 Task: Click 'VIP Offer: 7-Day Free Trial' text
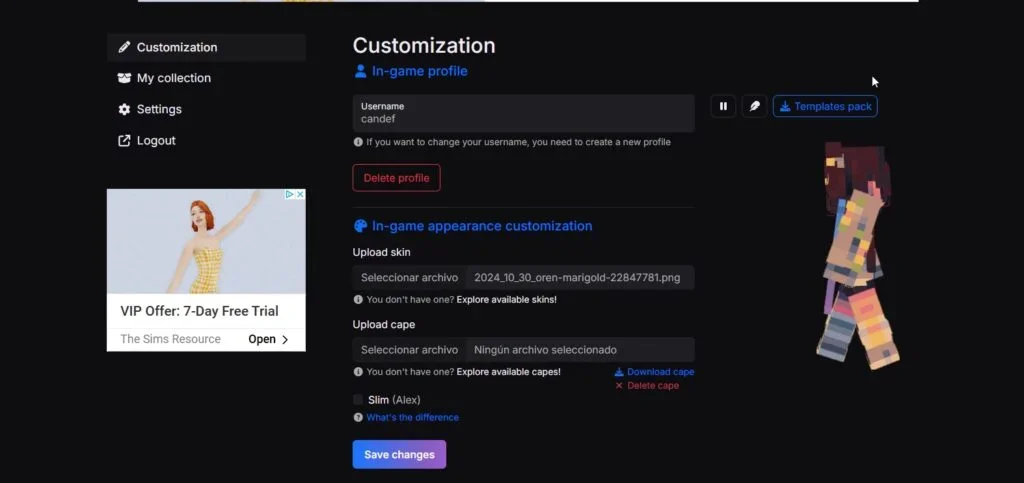[x=199, y=311]
